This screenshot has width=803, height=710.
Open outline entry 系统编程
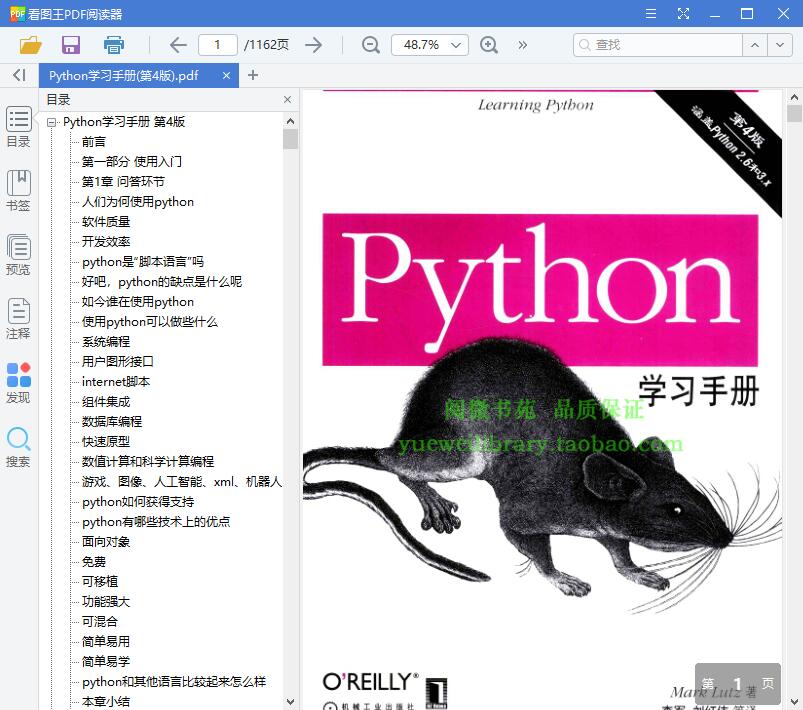pos(106,342)
